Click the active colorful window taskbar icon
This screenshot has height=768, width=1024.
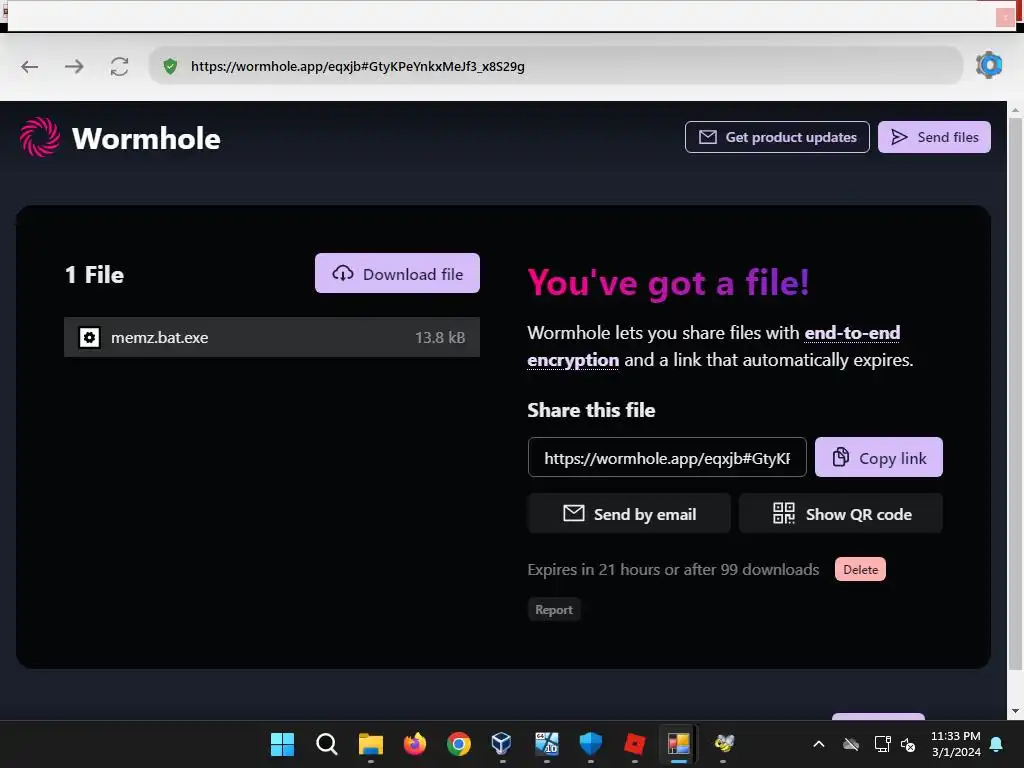(679, 744)
